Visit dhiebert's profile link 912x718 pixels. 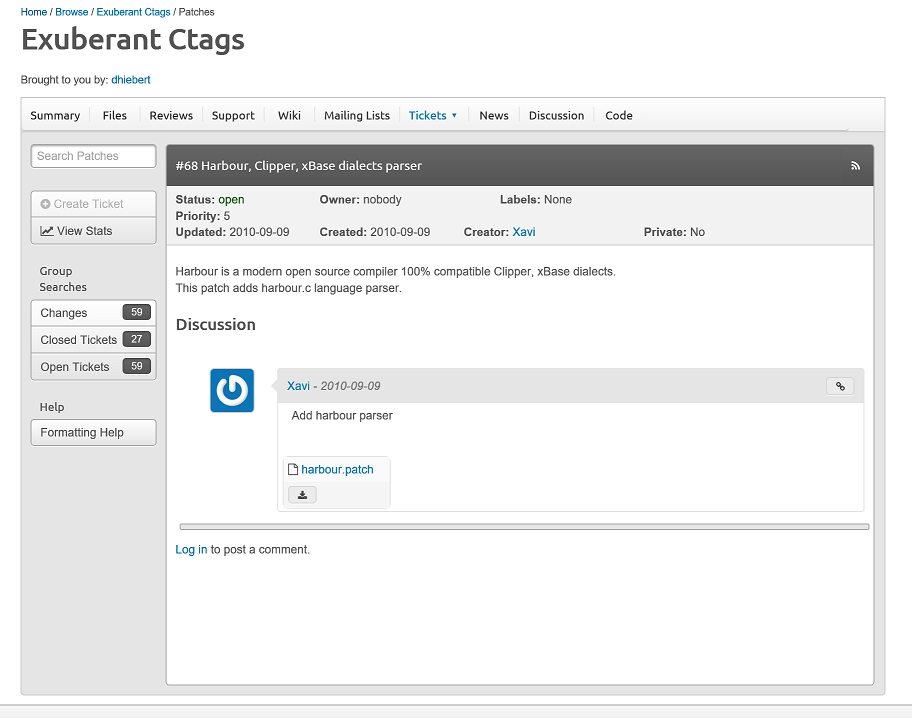pyautogui.click(x=131, y=79)
